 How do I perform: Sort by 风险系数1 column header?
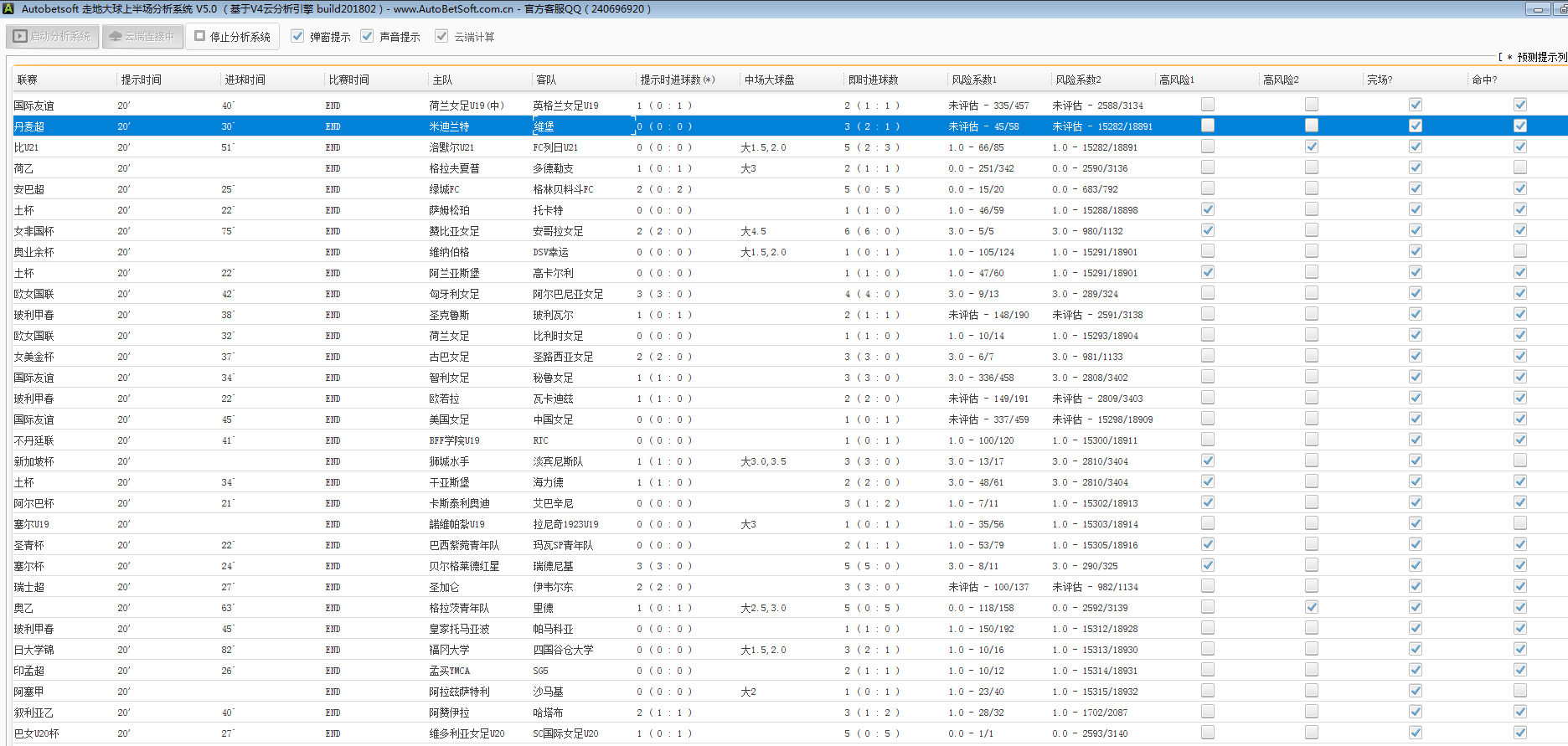click(x=974, y=80)
